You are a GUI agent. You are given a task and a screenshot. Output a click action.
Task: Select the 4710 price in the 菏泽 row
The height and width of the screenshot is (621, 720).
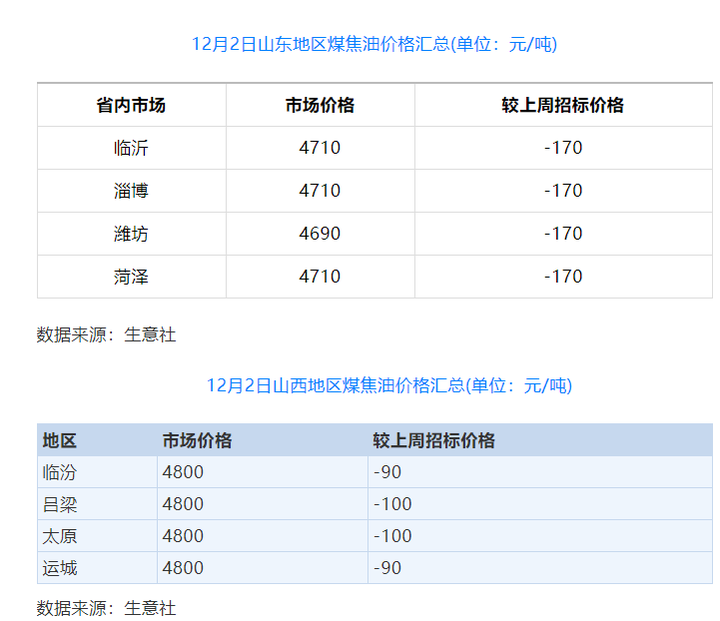[320, 277]
